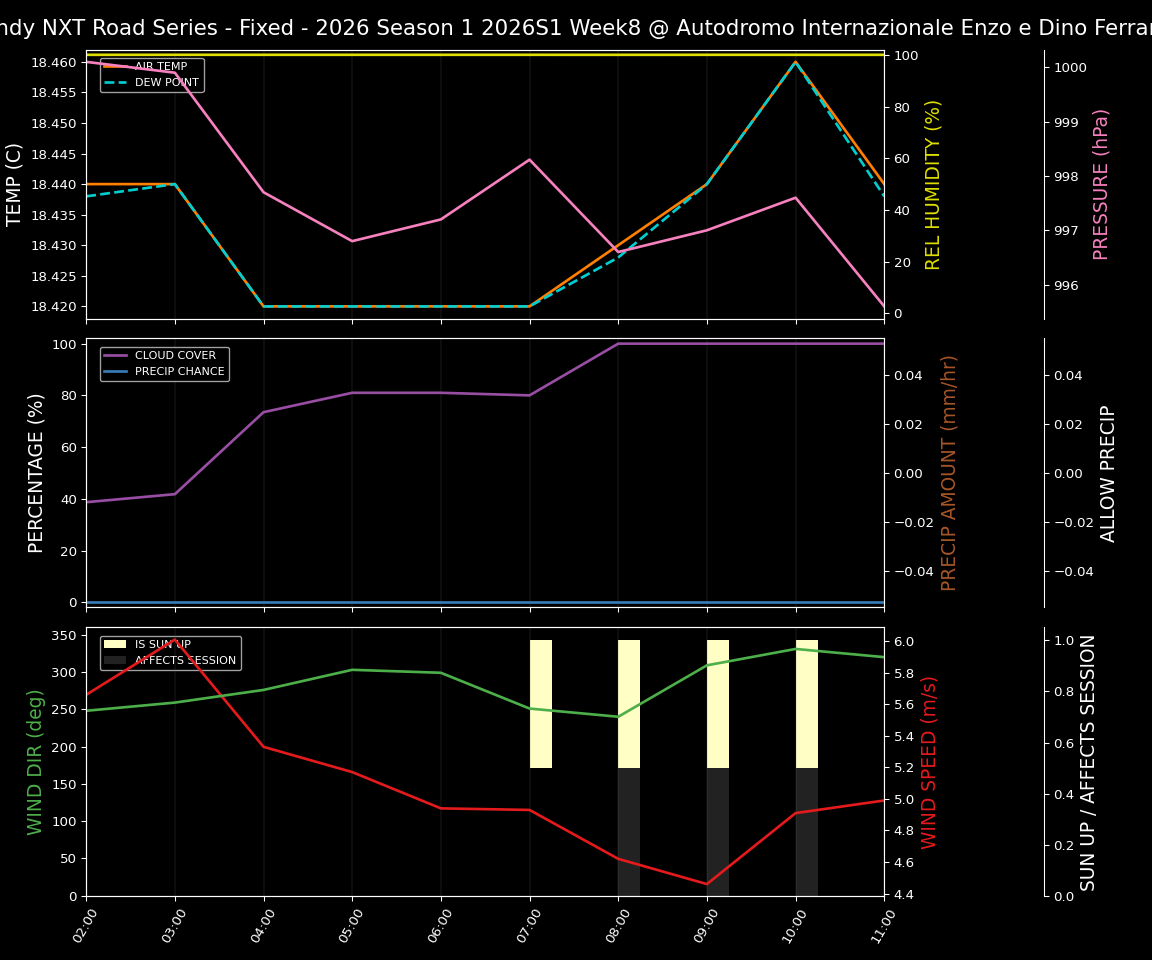This screenshot has width=1152, height=960.
Task: Click the pink pressure line at its peak
Action: pyautogui.click(x=795, y=197)
